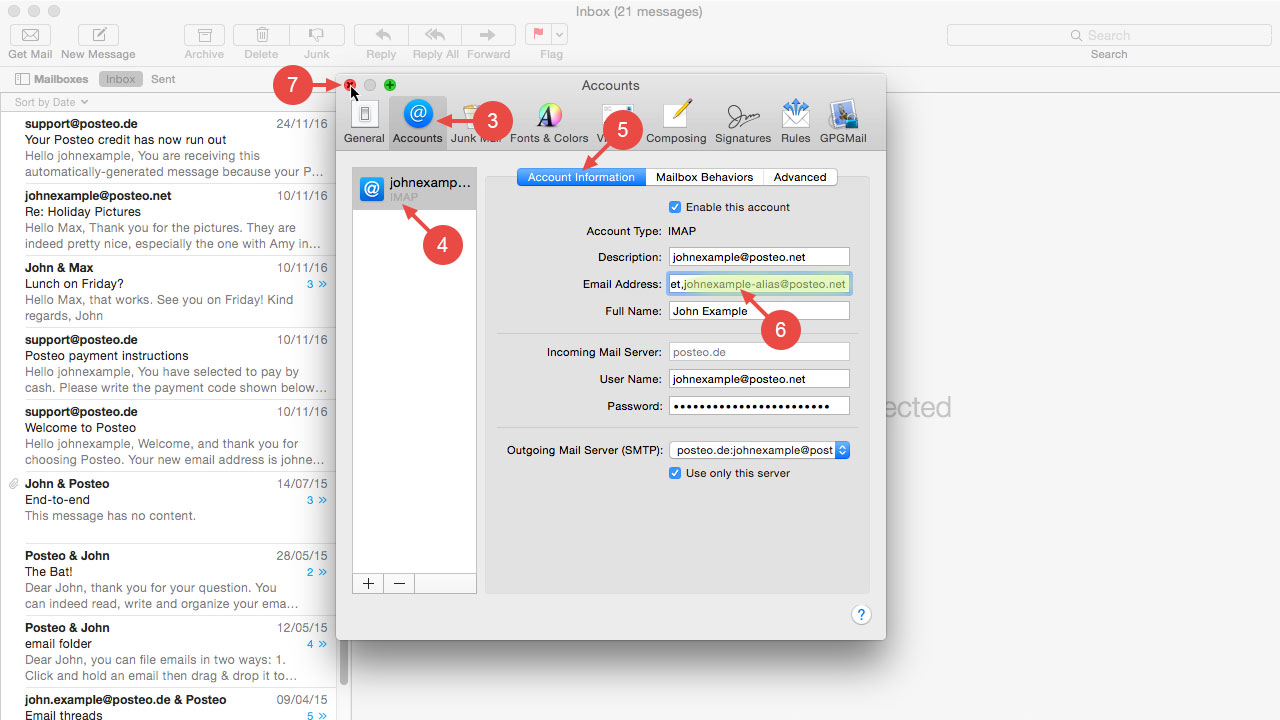This screenshot has width=1280, height=720.
Task: Toggle the Mailboxes sidebar view
Action: (44, 78)
